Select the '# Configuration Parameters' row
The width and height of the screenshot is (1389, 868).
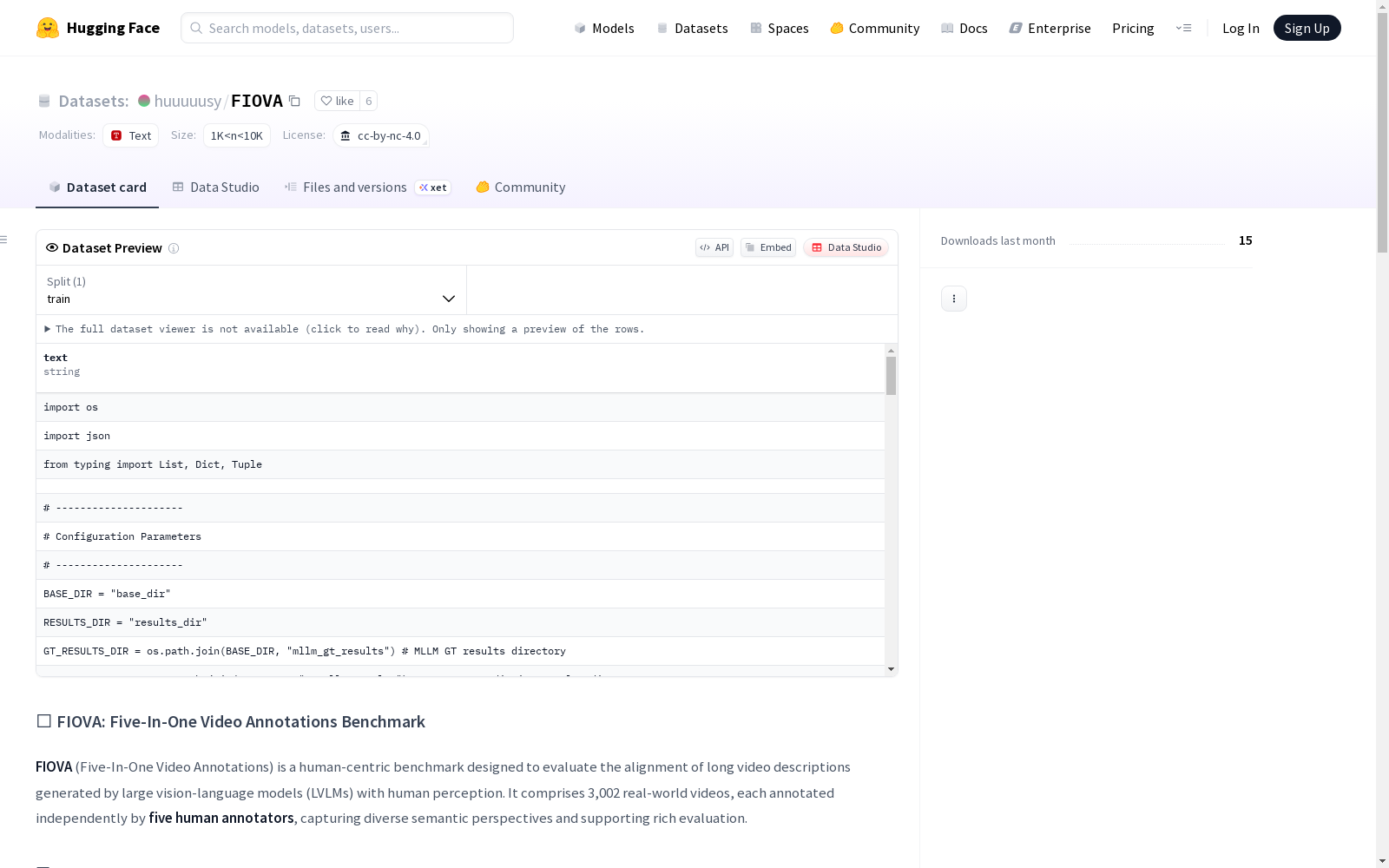tap(460, 536)
